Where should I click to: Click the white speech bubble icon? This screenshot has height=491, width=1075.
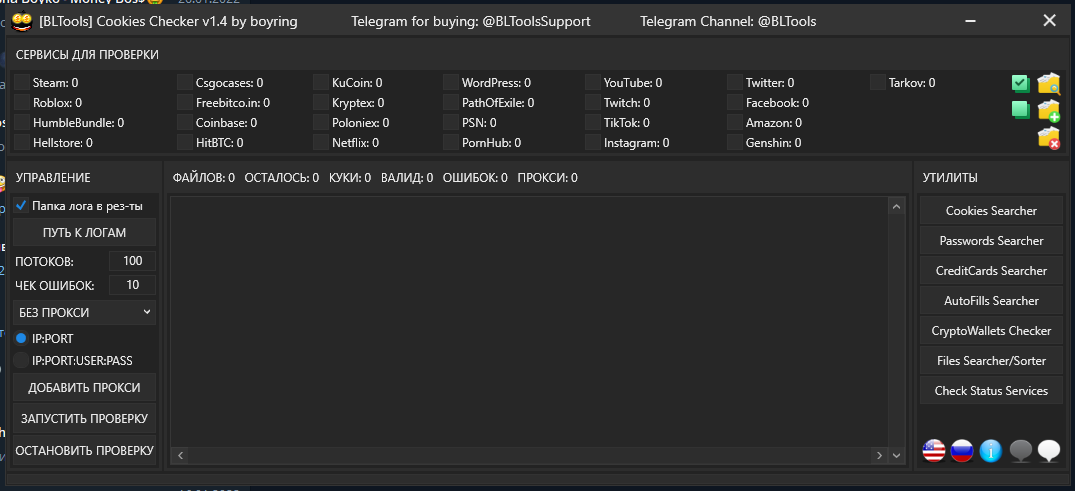[1049, 451]
